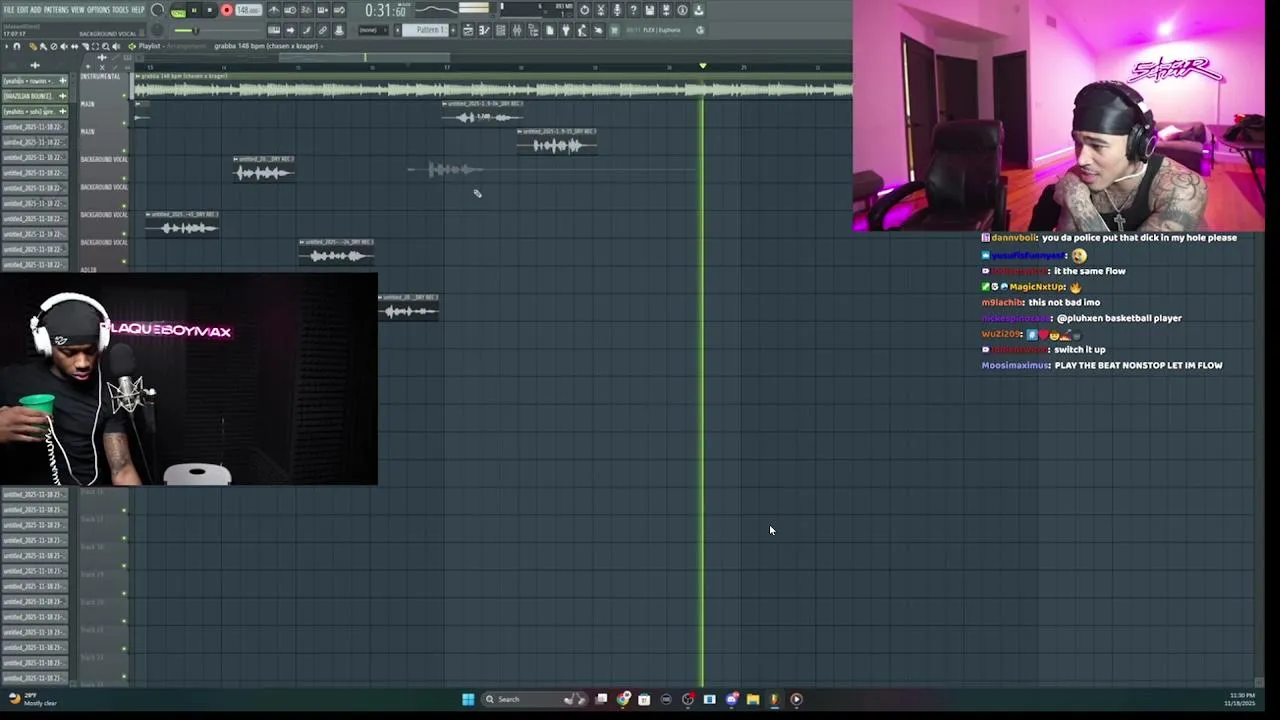Stop playback with the stop button
This screenshot has height=720, width=1280.
[x=210, y=11]
